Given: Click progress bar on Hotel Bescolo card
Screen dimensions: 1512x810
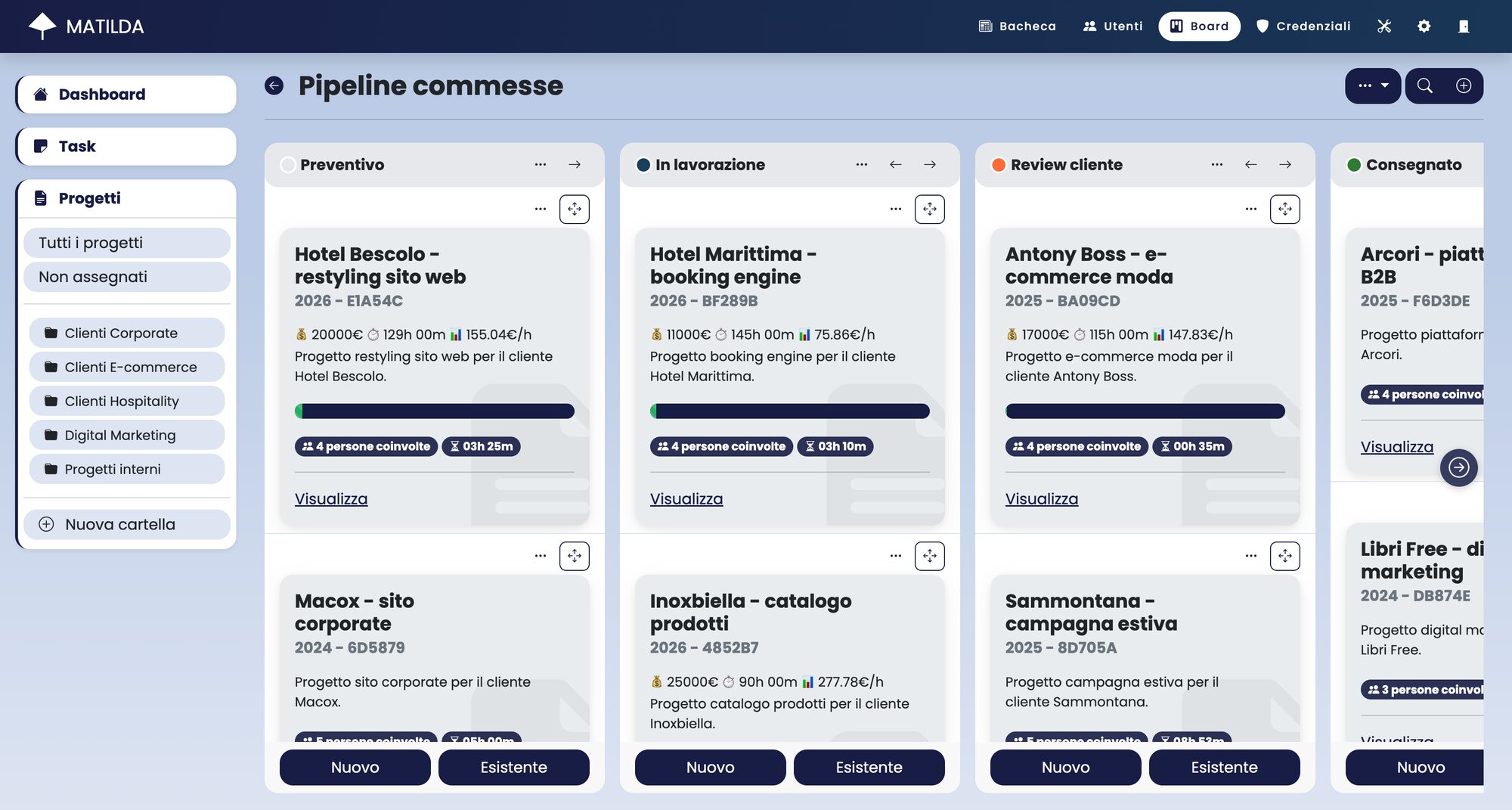Looking at the screenshot, I should tap(435, 411).
